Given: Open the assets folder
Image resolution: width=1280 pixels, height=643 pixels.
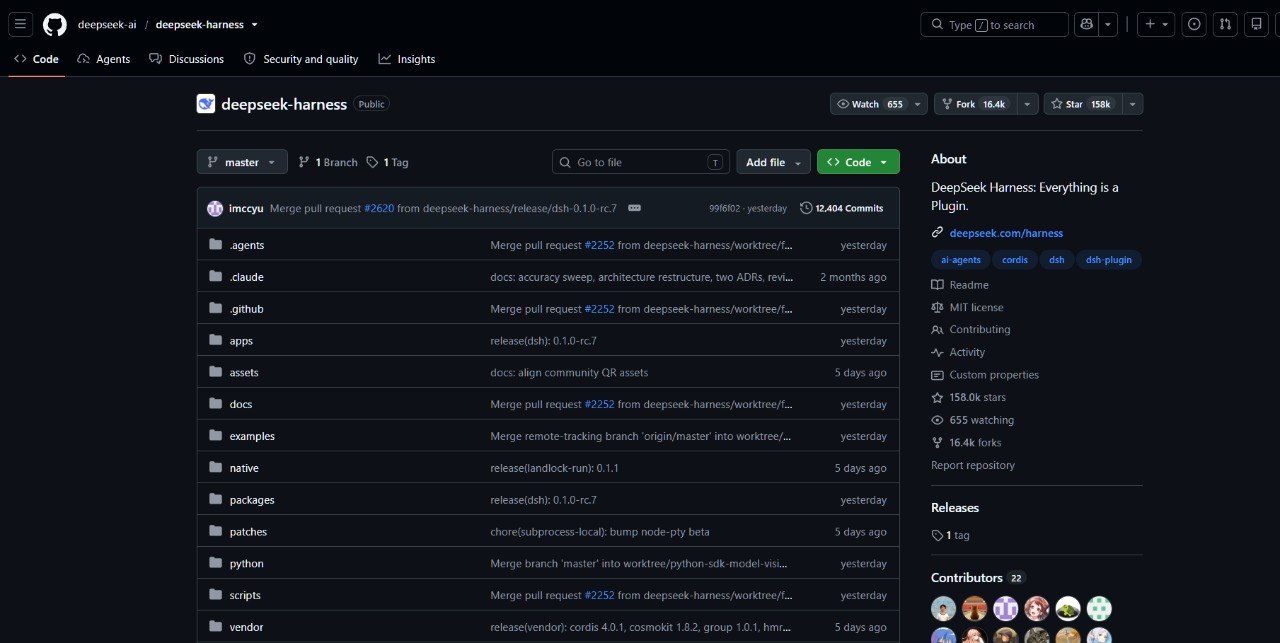Looking at the screenshot, I should tap(244, 372).
